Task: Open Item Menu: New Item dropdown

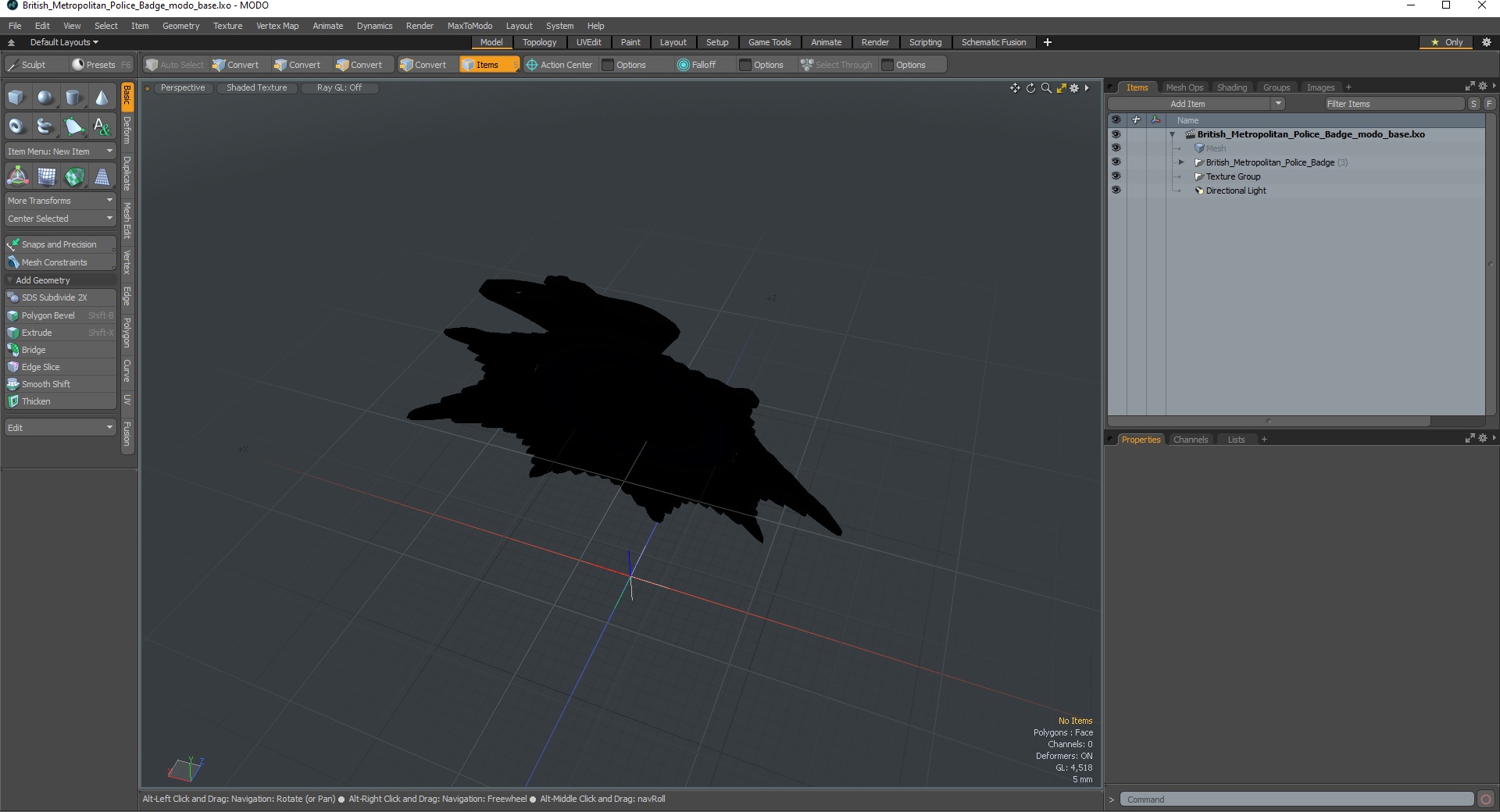Action: tap(61, 151)
